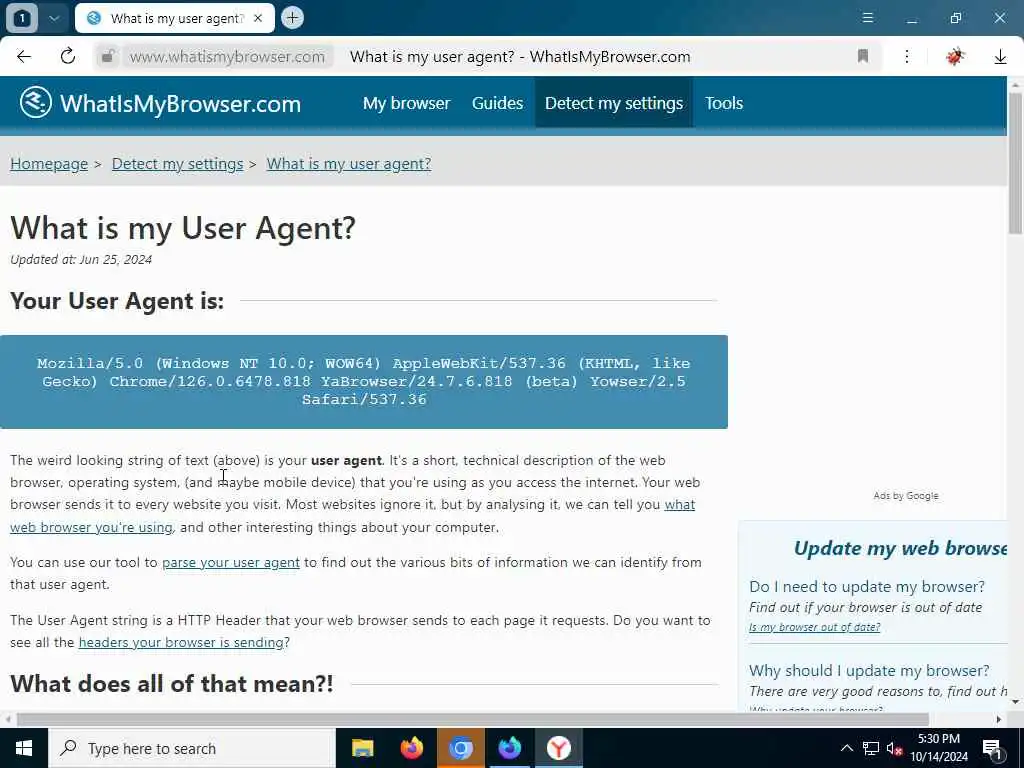Reload the page with the refresh icon
Screen dimensions: 1024x768
point(68,57)
